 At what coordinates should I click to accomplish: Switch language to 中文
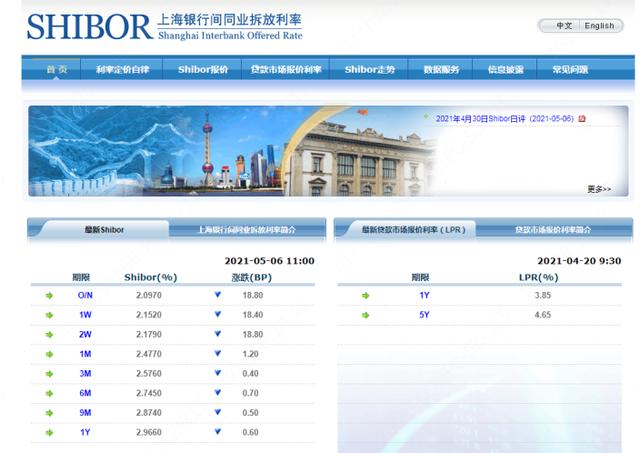tap(564, 26)
